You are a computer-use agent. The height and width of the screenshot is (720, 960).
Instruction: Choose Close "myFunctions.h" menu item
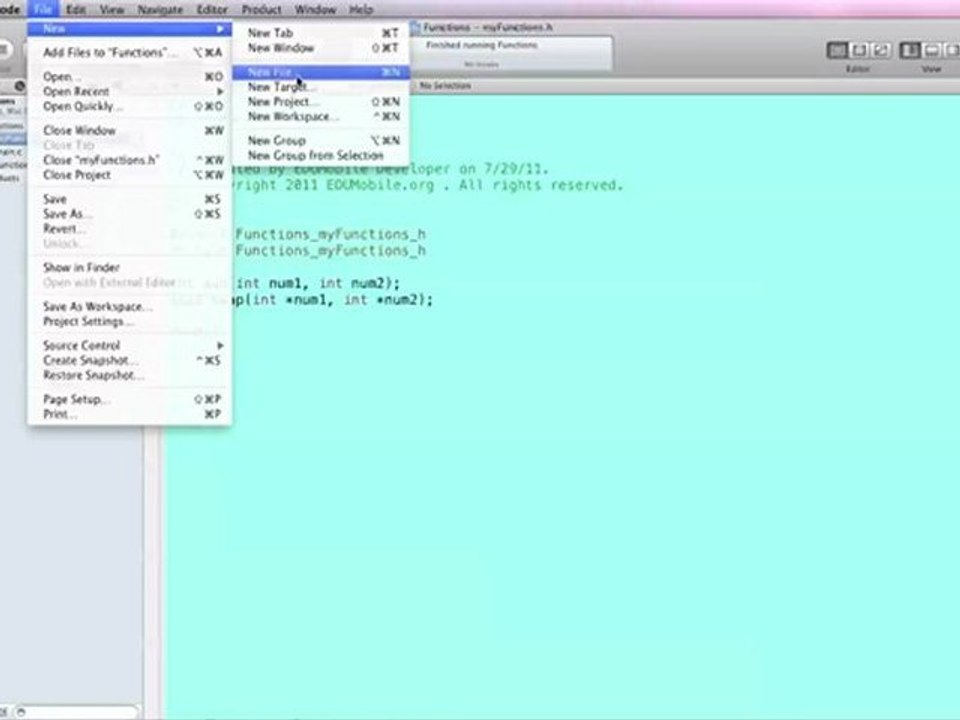[130, 160]
